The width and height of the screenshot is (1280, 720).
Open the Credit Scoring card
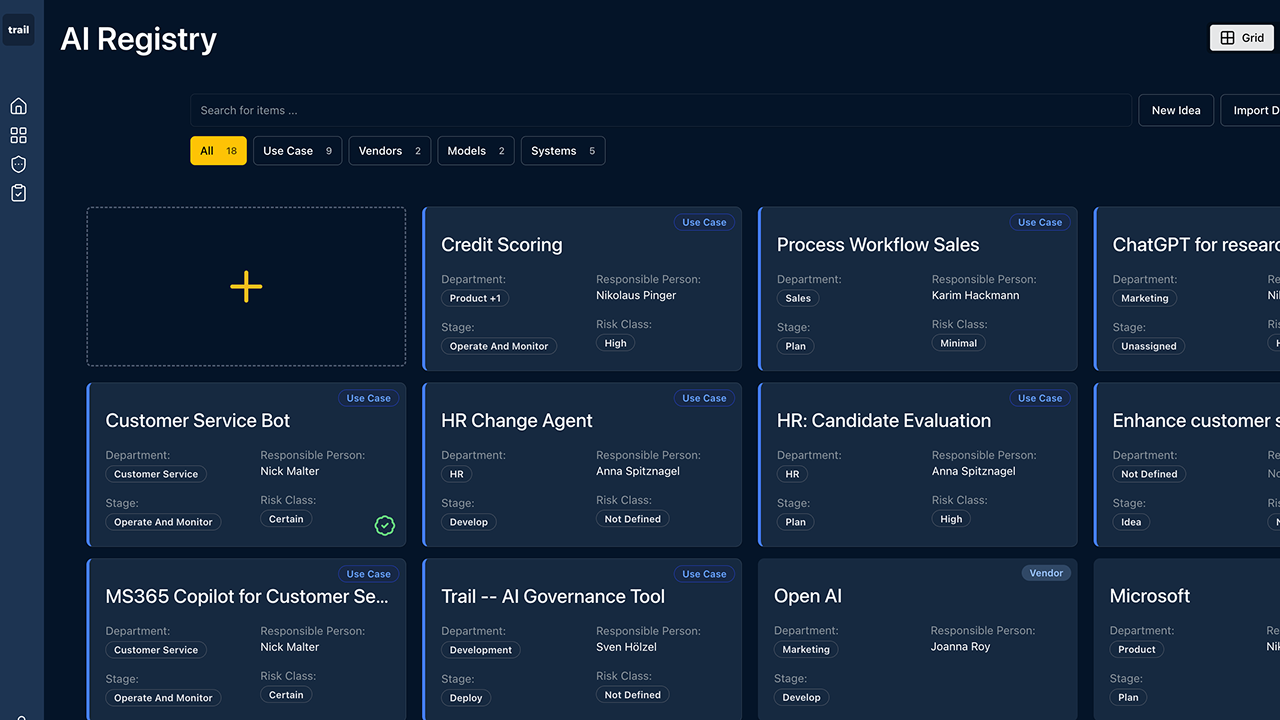tap(582, 289)
